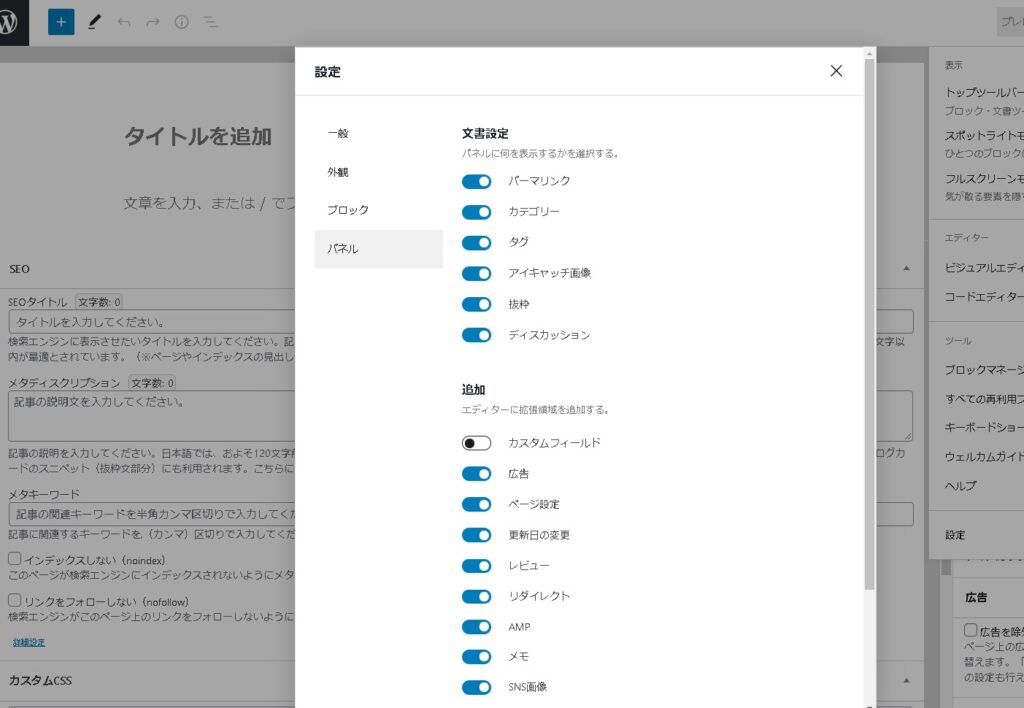Disable the パーマリンク panel toggle

(x=476, y=181)
